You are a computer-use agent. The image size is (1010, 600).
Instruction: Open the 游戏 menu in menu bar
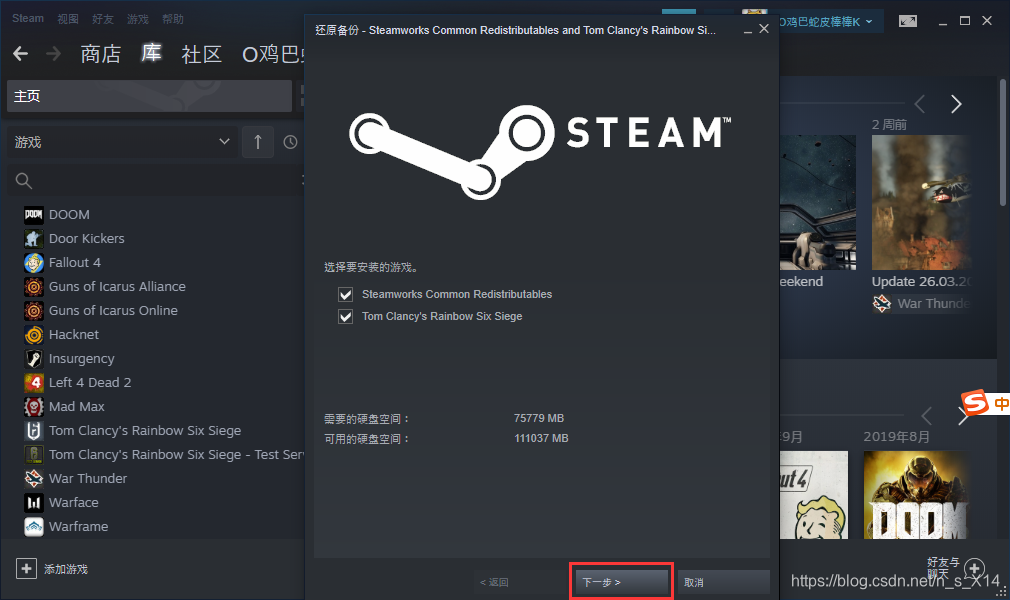tap(137, 19)
